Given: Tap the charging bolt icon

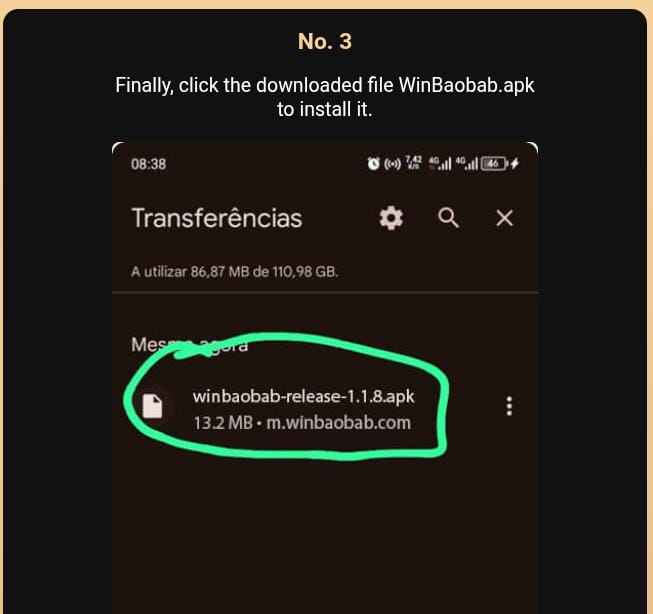Looking at the screenshot, I should pyautogui.click(x=515, y=163).
